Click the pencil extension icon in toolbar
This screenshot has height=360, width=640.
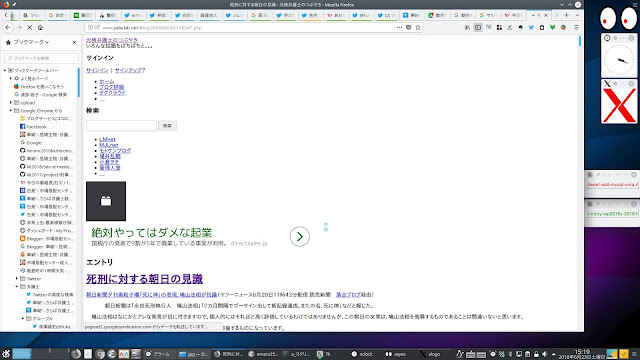pyautogui.click(x=510, y=27)
